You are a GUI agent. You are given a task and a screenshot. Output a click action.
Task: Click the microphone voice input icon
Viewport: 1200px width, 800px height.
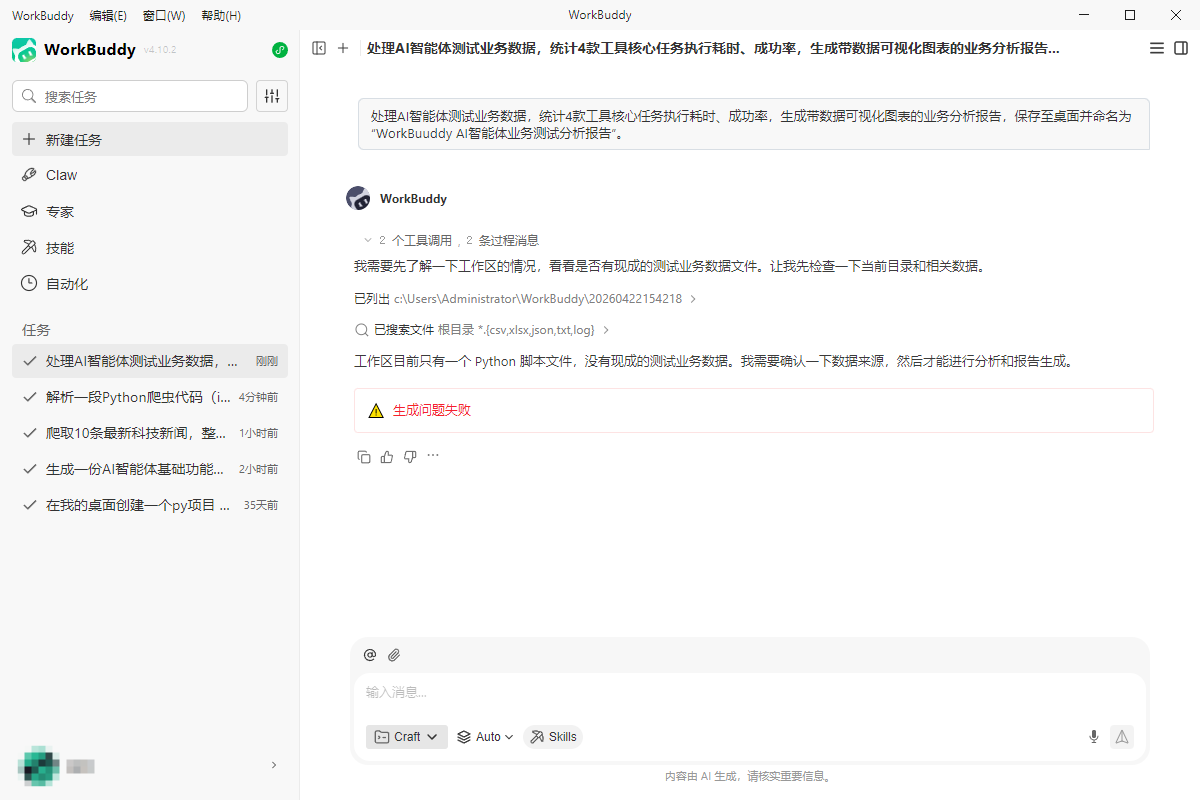(1094, 737)
